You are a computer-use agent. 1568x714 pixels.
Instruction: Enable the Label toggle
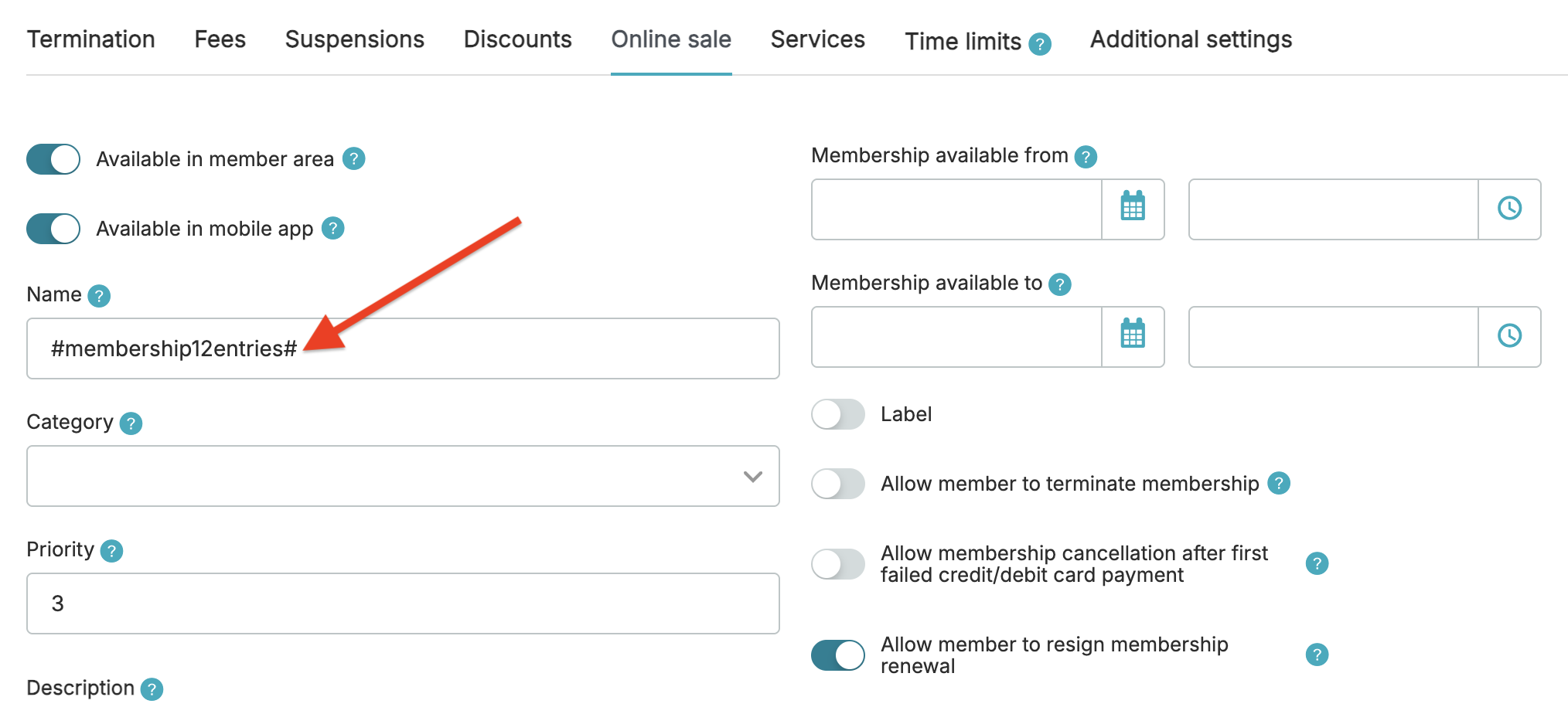838,414
